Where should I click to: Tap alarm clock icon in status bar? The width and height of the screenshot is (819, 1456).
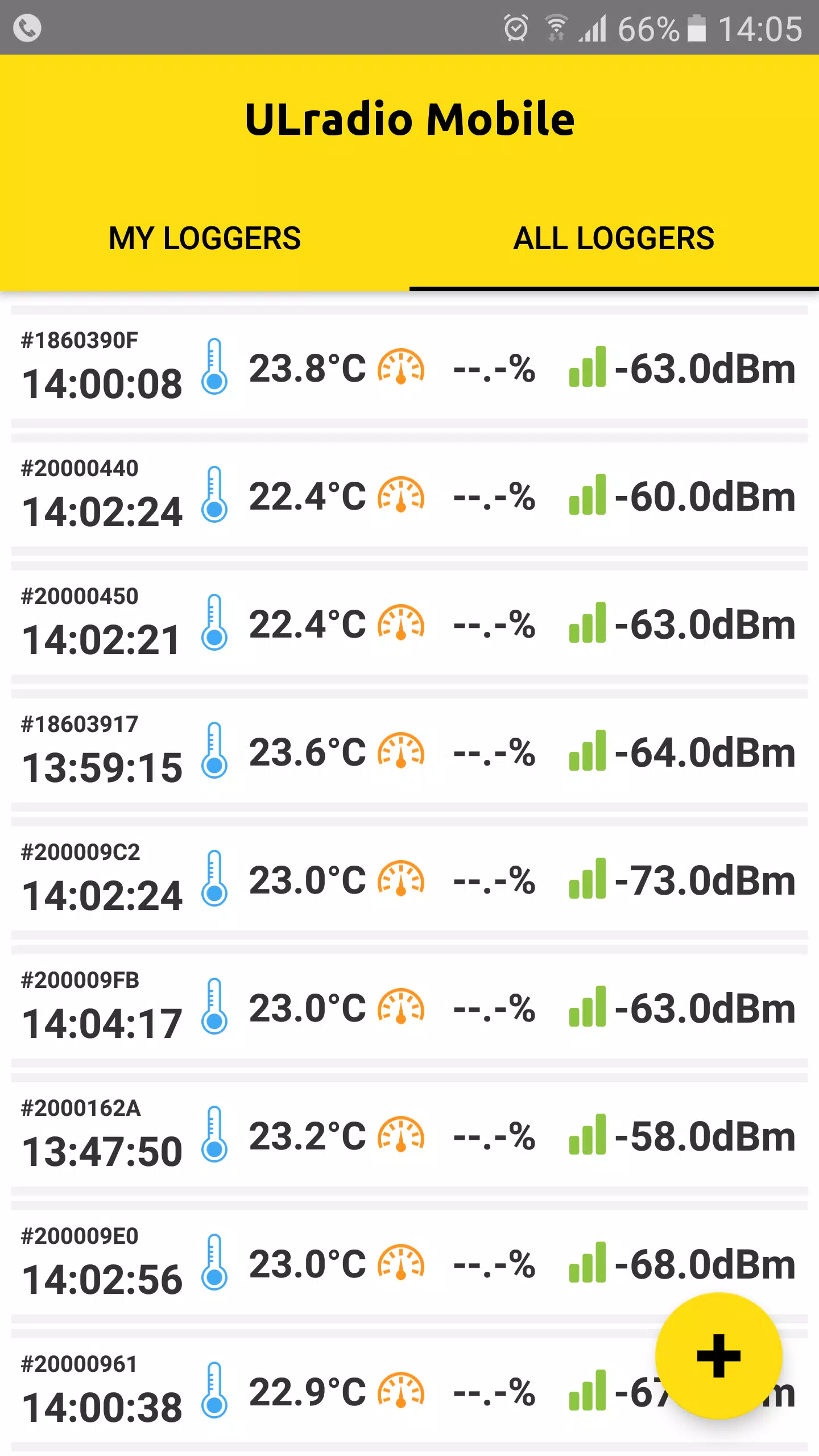(516, 28)
